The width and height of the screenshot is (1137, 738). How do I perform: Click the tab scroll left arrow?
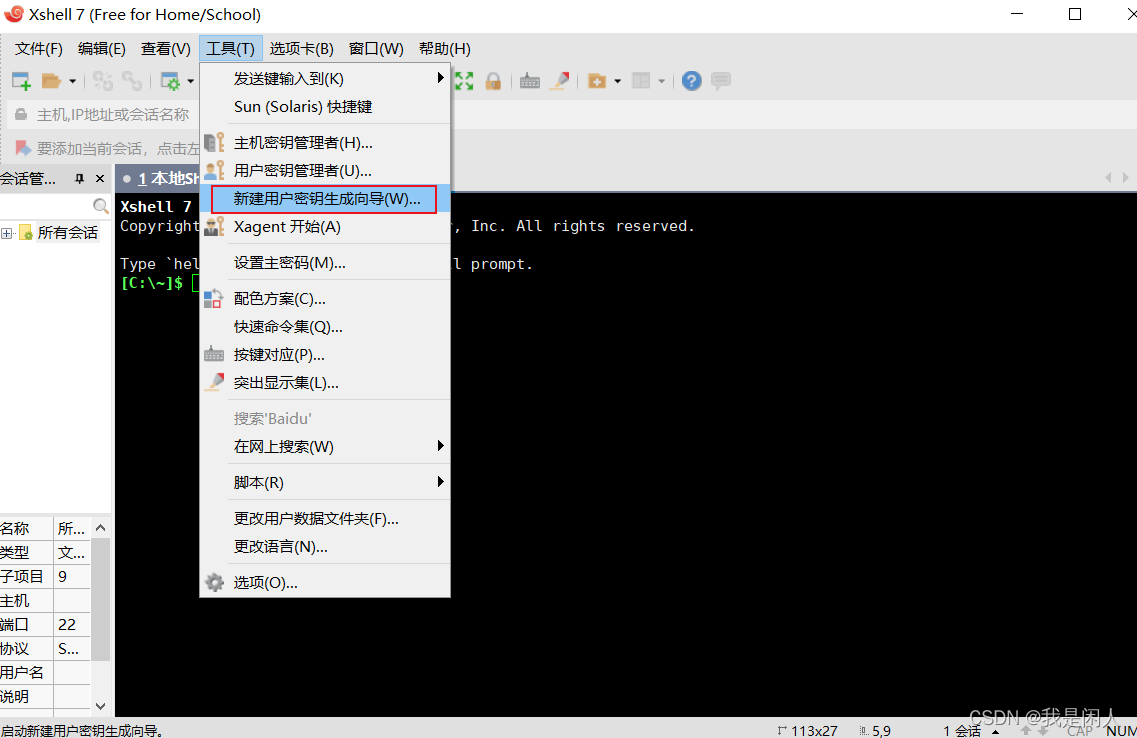1108,178
